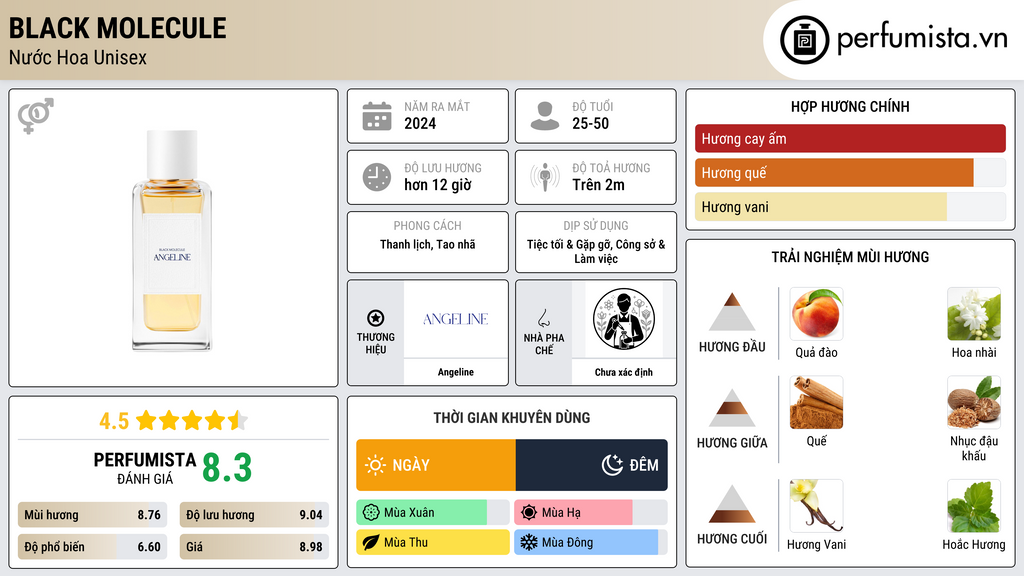Select the Đêm nighttime segment
The width and height of the screenshot is (1024, 576).
point(592,465)
